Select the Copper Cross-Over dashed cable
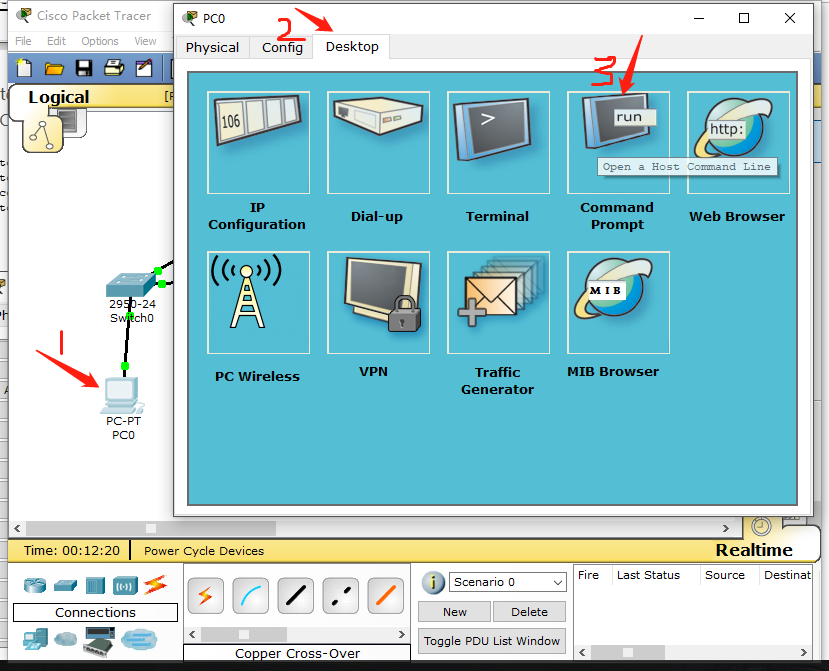 [x=340, y=596]
